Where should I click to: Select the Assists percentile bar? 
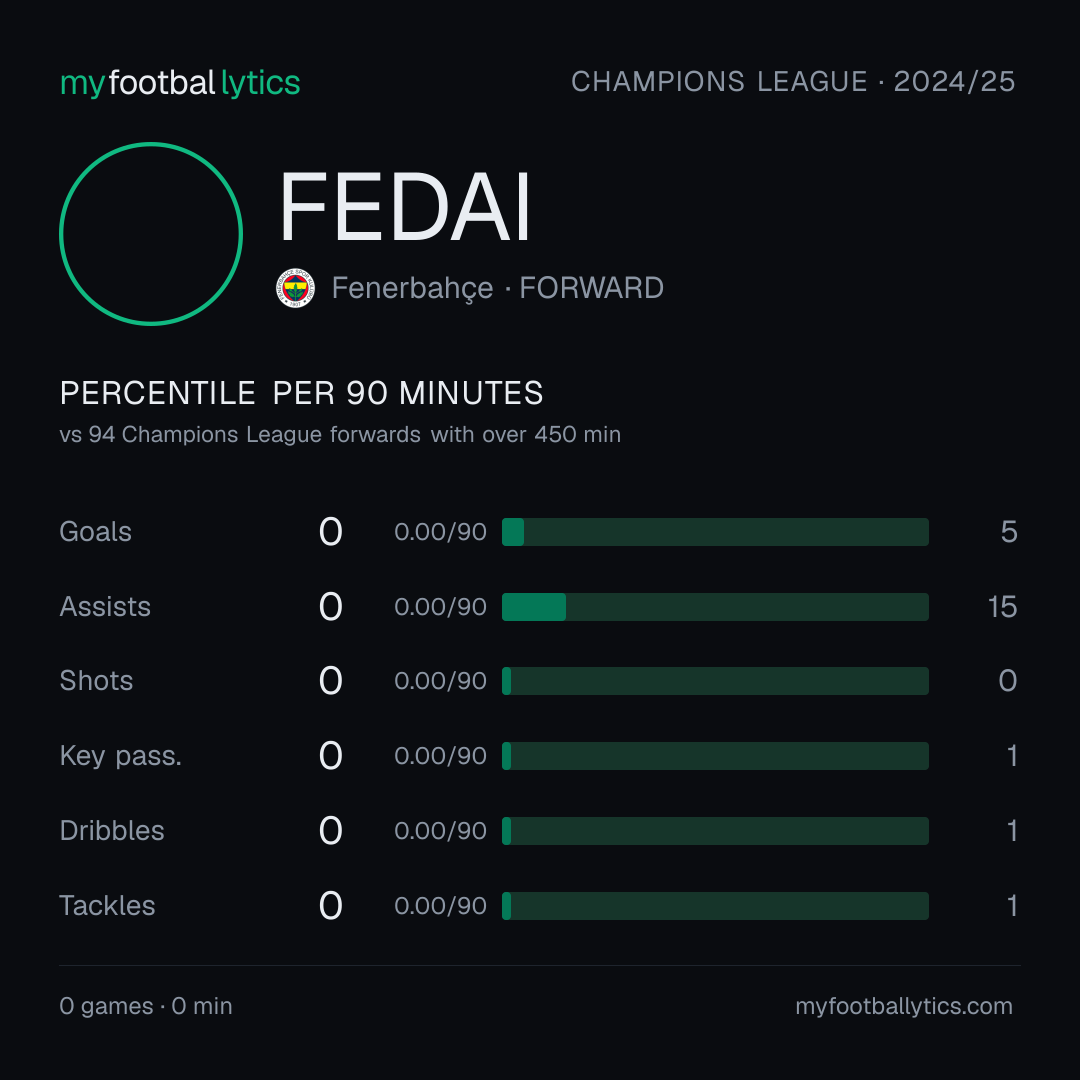point(715,607)
